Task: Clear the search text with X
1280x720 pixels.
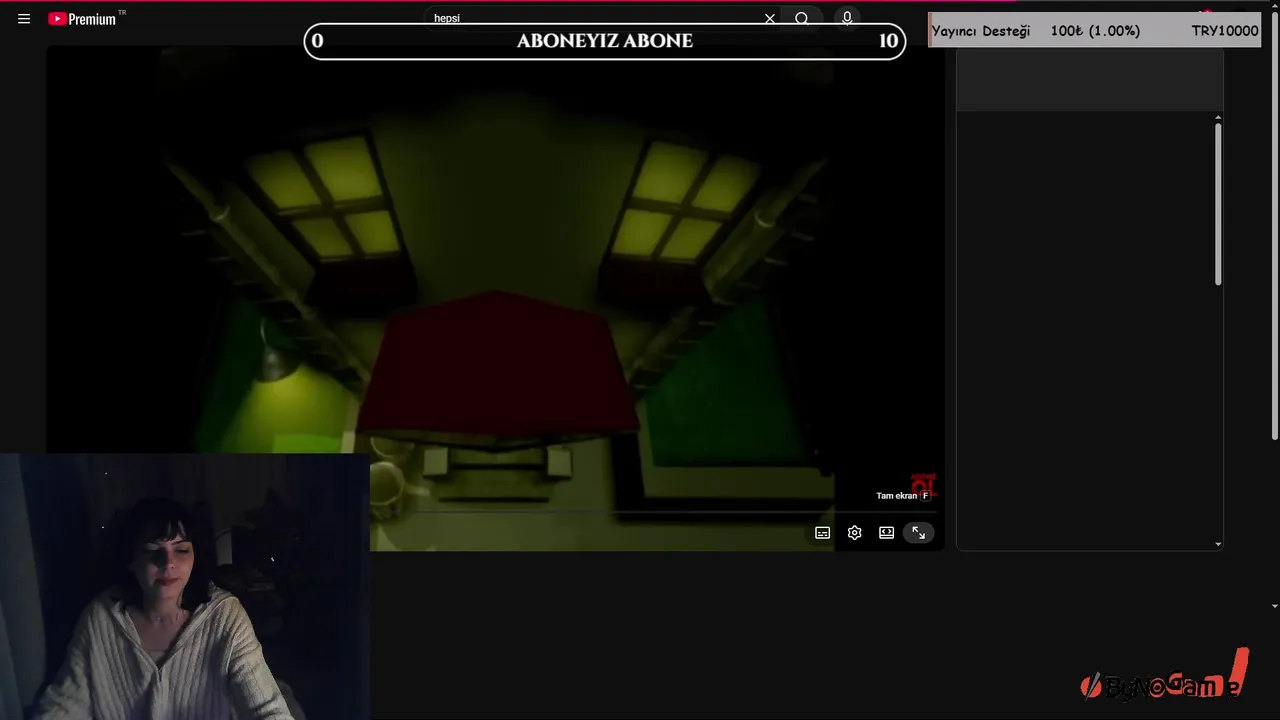Action: [770, 18]
